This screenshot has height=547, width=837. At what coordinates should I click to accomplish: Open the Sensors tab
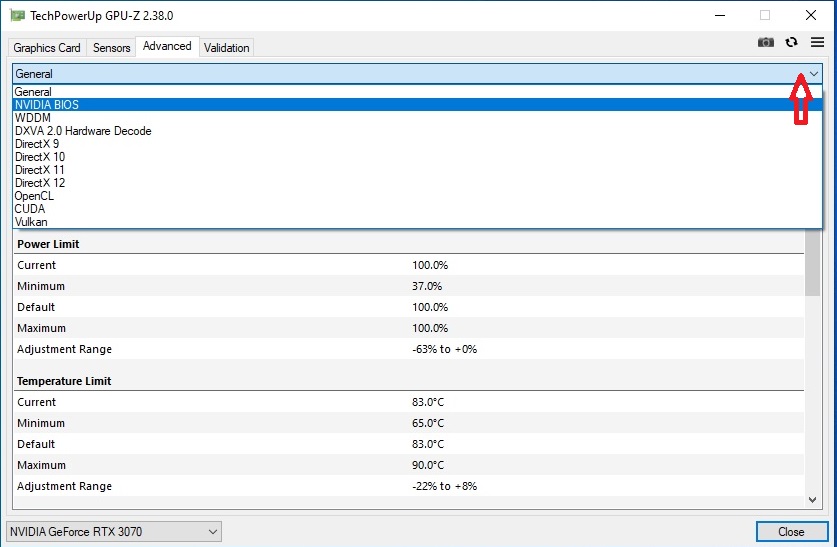click(x=111, y=48)
